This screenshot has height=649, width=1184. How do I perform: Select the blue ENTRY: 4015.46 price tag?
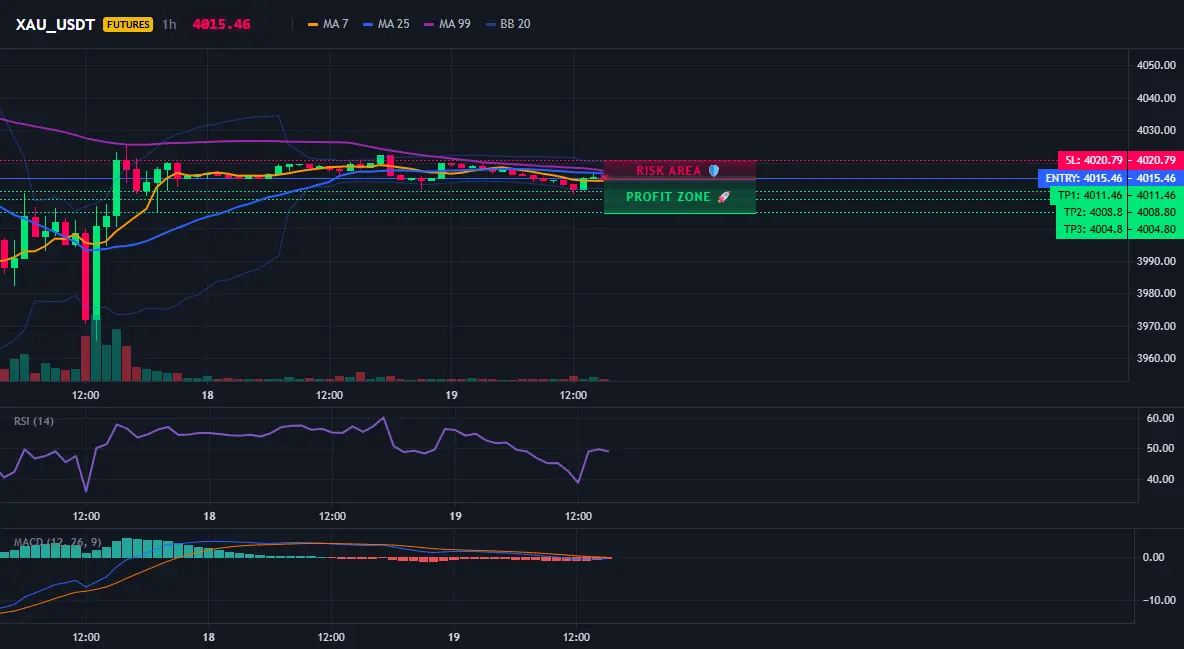coord(1082,178)
